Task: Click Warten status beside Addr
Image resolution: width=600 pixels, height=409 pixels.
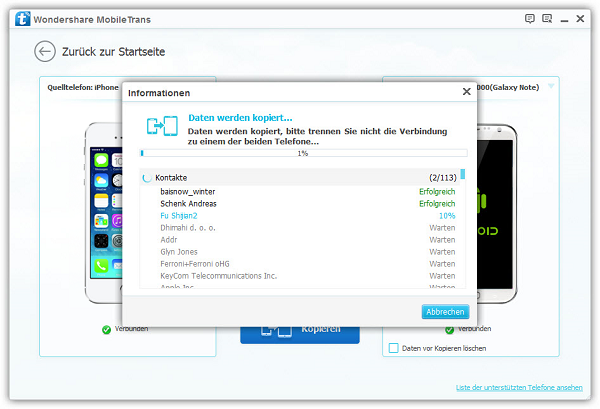Action: (x=442, y=240)
